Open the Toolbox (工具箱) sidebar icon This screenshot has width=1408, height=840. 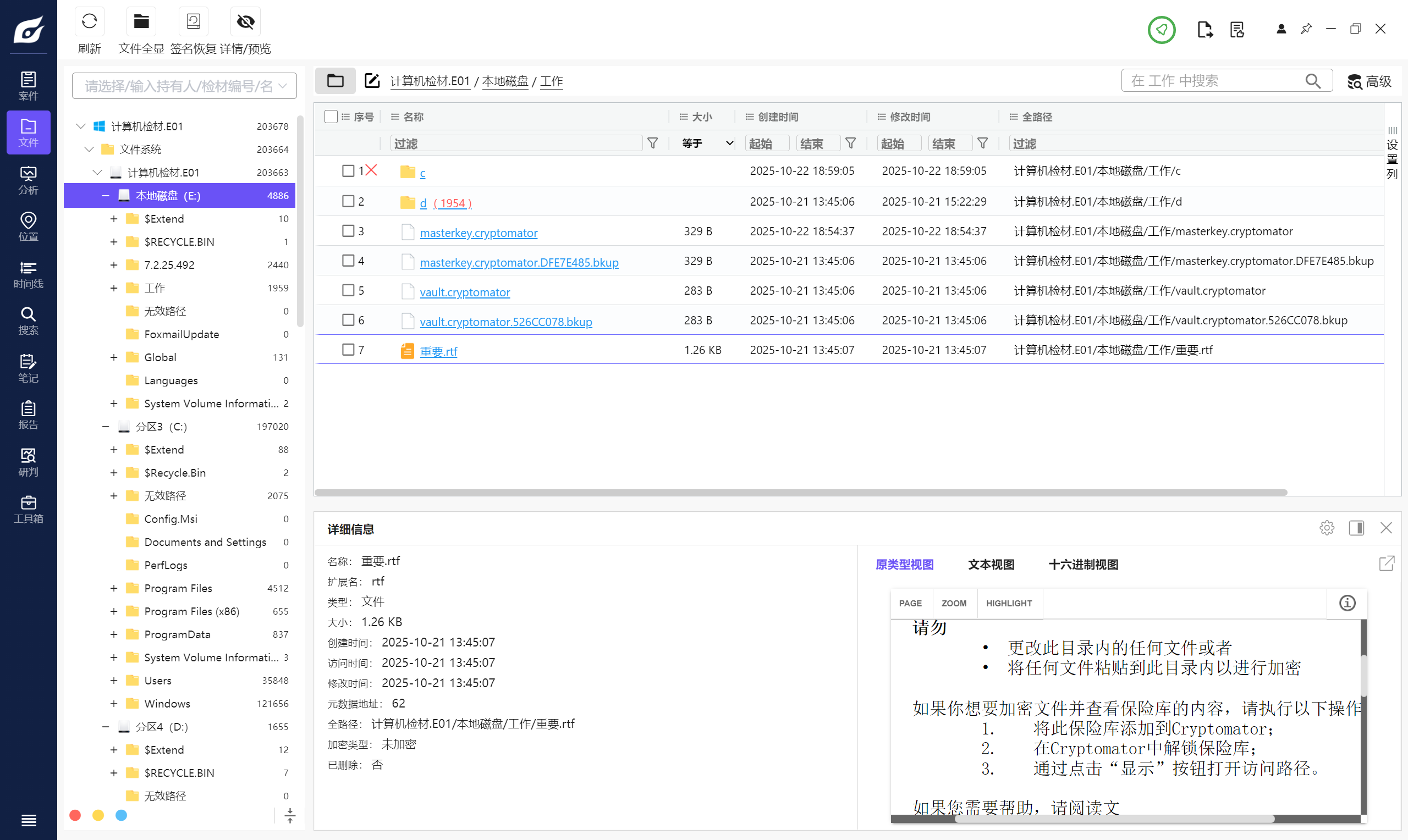(28, 509)
